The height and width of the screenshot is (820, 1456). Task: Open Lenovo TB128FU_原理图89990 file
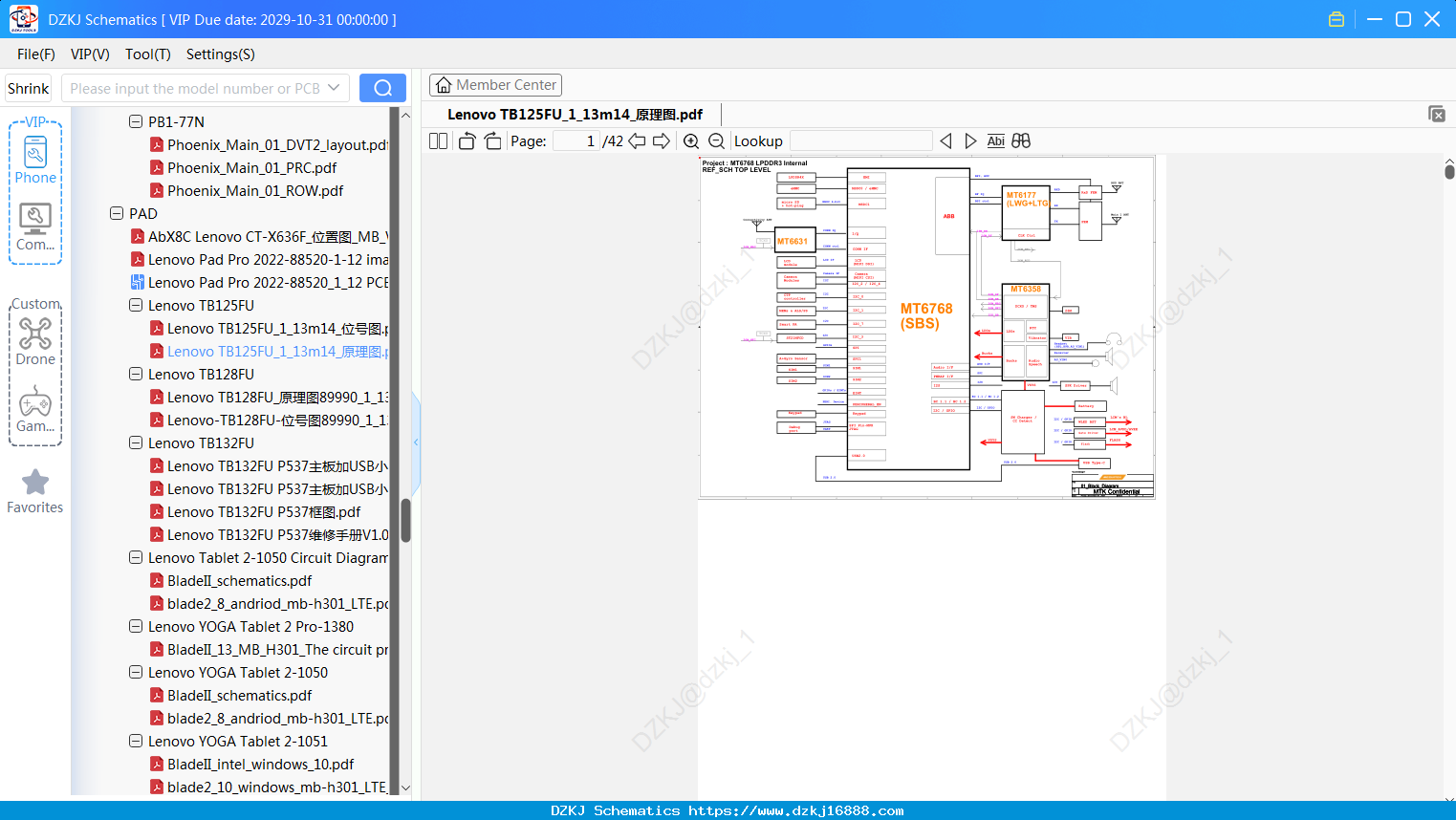click(270, 397)
